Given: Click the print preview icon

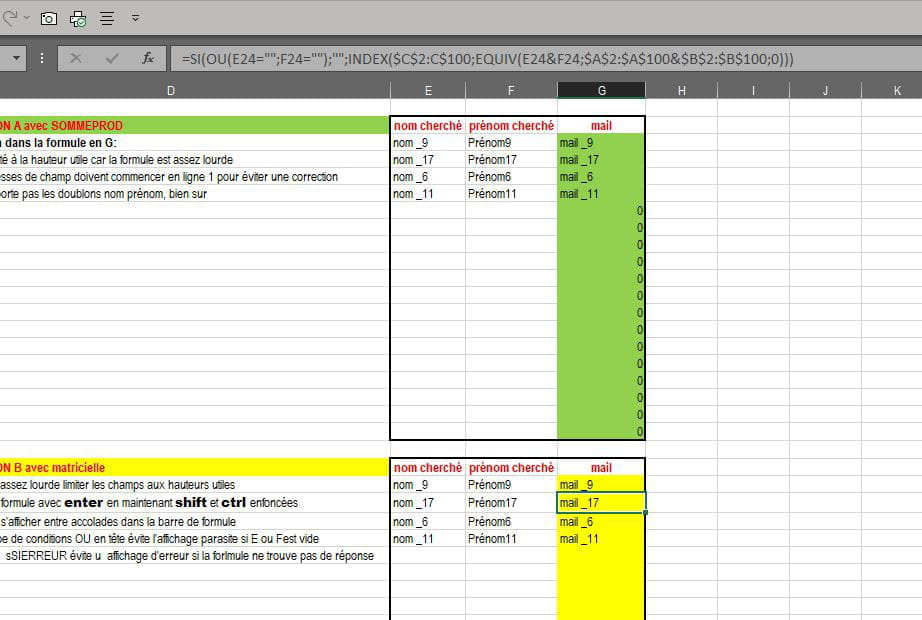Looking at the screenshot, I should pos(78,19).
